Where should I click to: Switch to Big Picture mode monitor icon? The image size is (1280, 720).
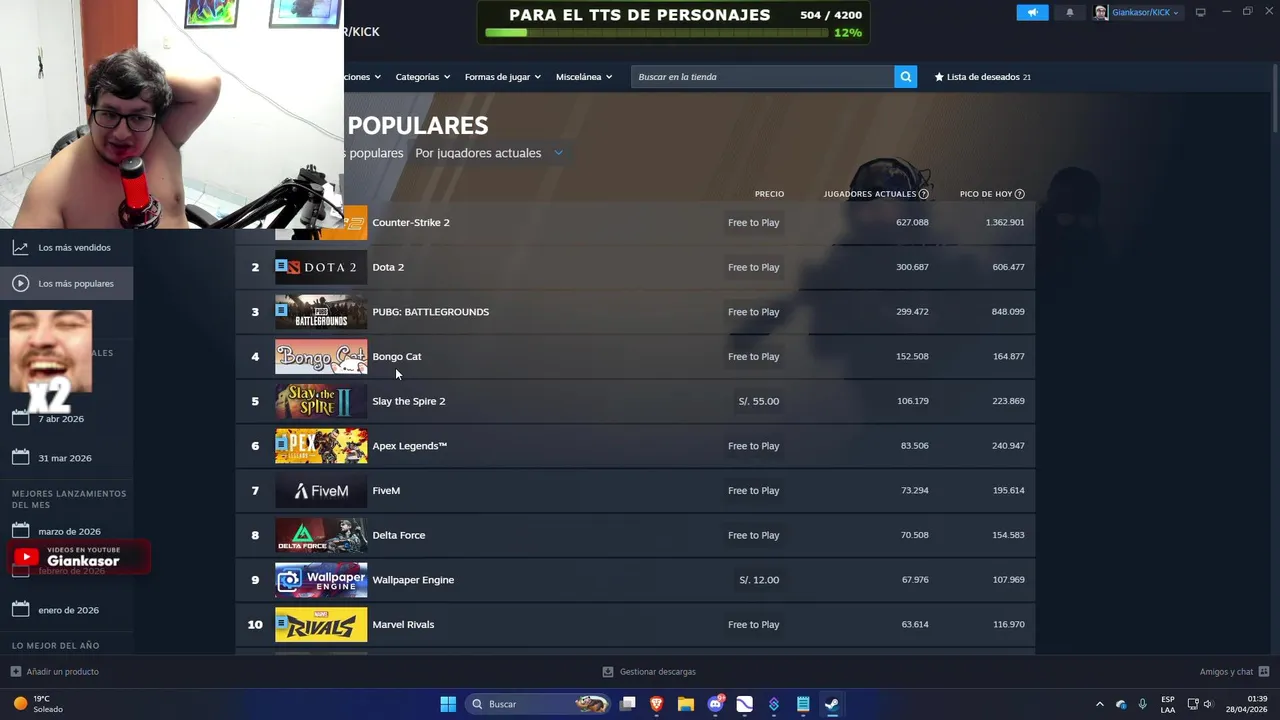coord(1201,13)
